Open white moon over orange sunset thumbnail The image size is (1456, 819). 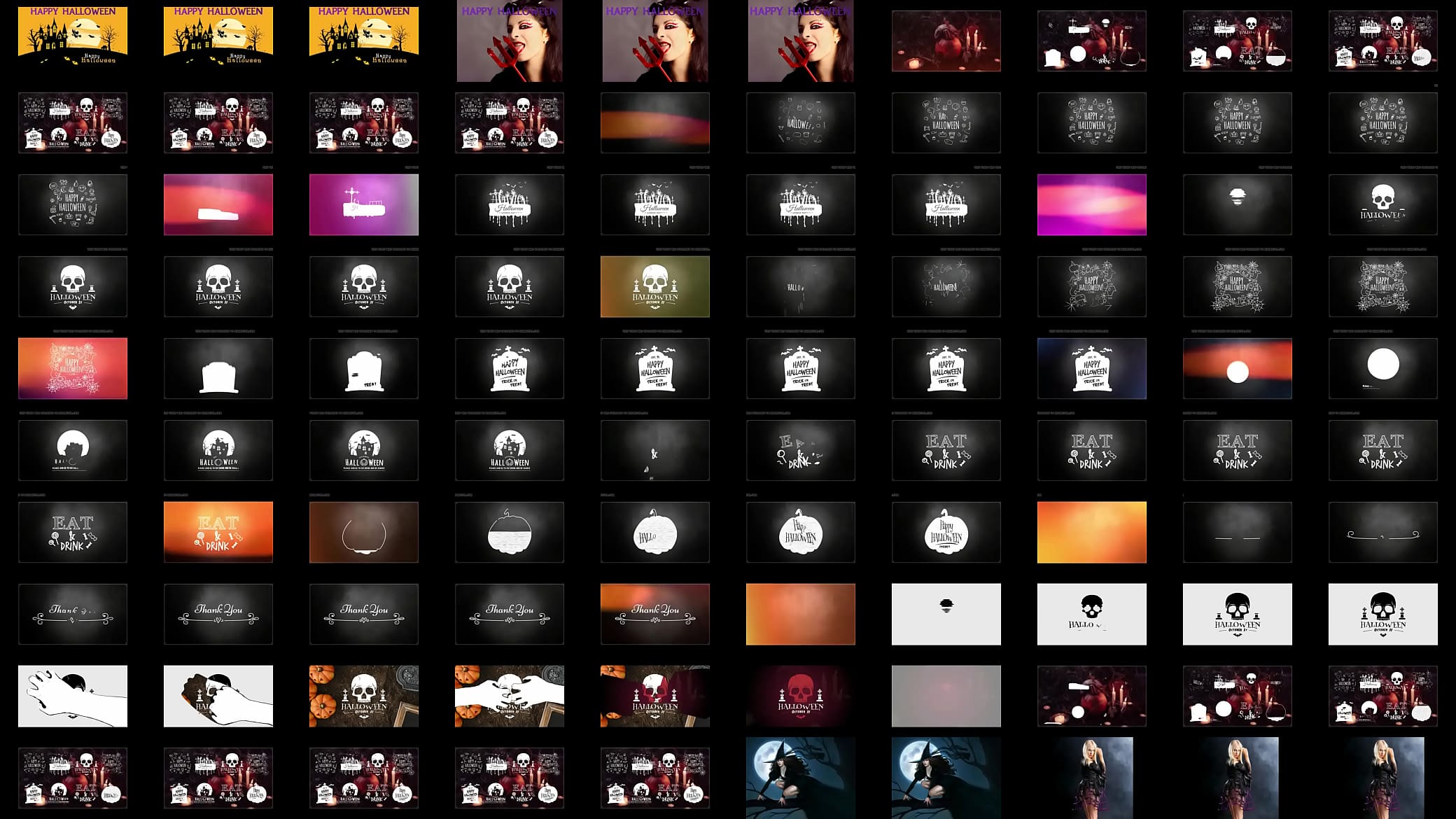tap(1238, 368)
